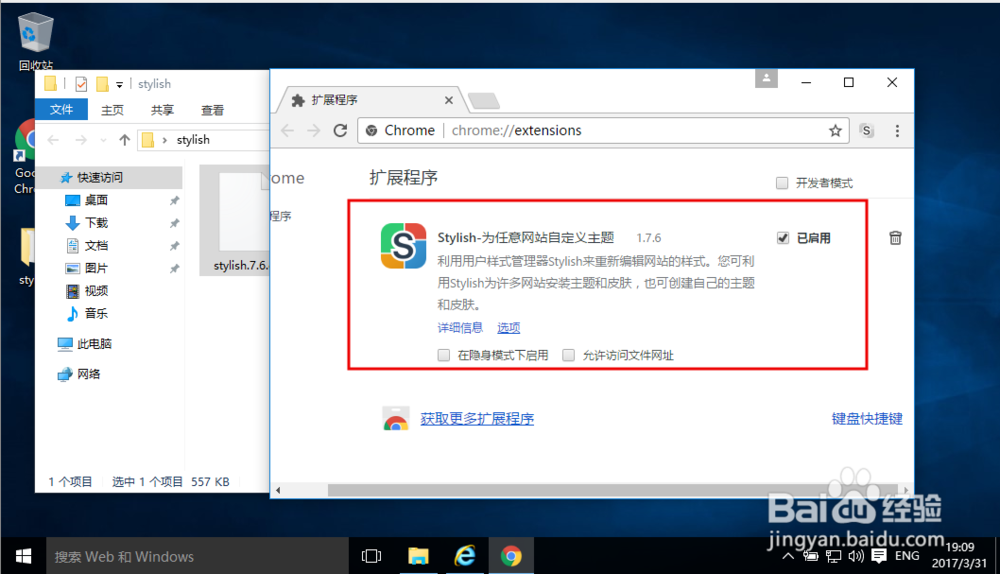1000x574 pixels.
Task: Go forward in Chrome
Action: [314, 131]
